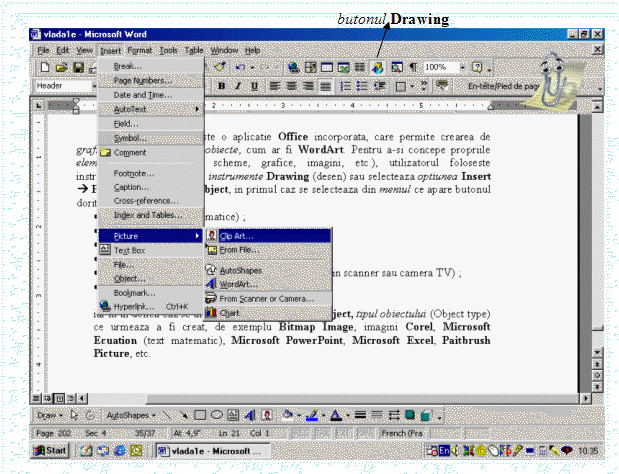Viewport: 619px width, 474px height.
Task: Toggle Italic formatting
Action: pos(238,86)
